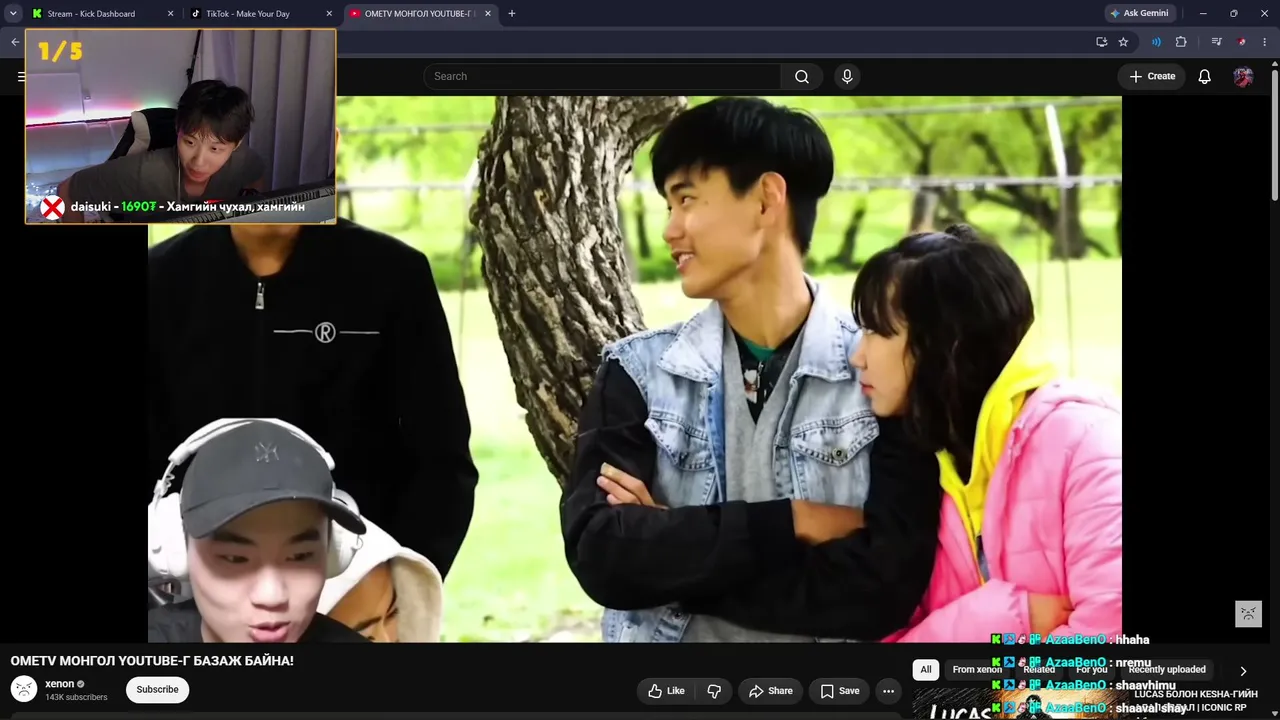Close the TikTok - Make Your Day tab
Viewport: 1280px width, 720px height.
pos(329,14)
